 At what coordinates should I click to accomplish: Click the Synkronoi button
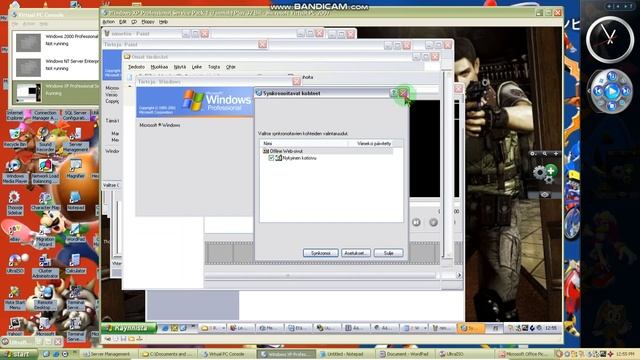click(320, 253)
